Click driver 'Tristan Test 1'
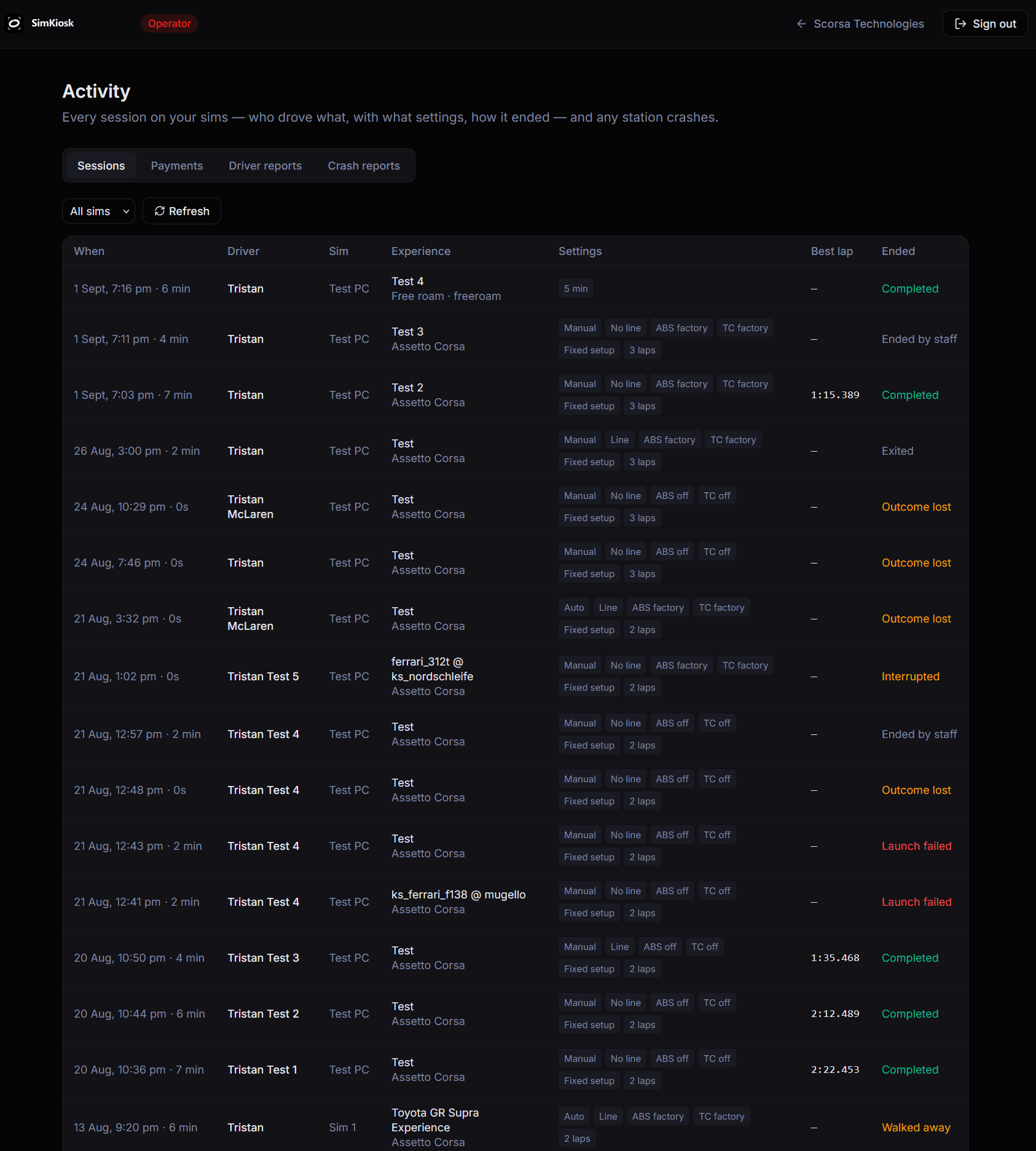This screenshot has height=1151, width=1036. coord(262,1070)
